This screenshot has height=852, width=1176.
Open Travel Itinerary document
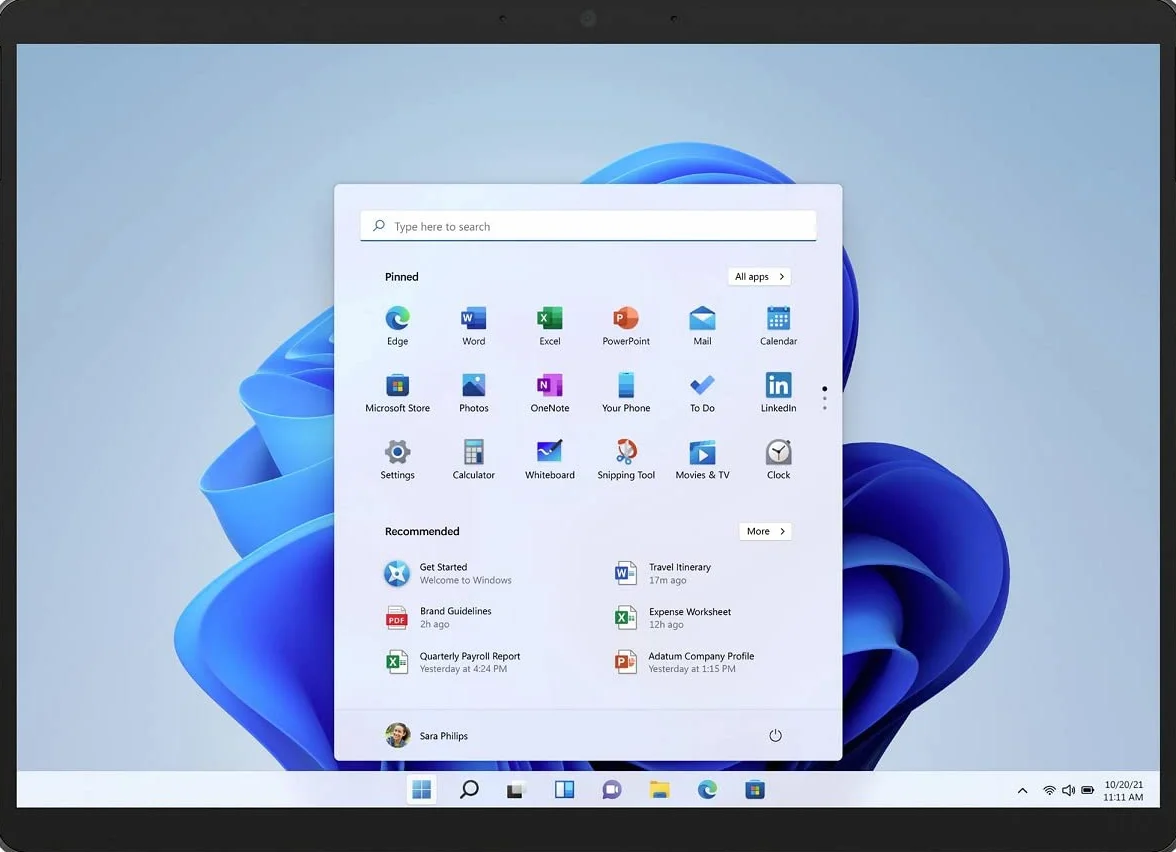pyautogui.click(x=663, y=573)
